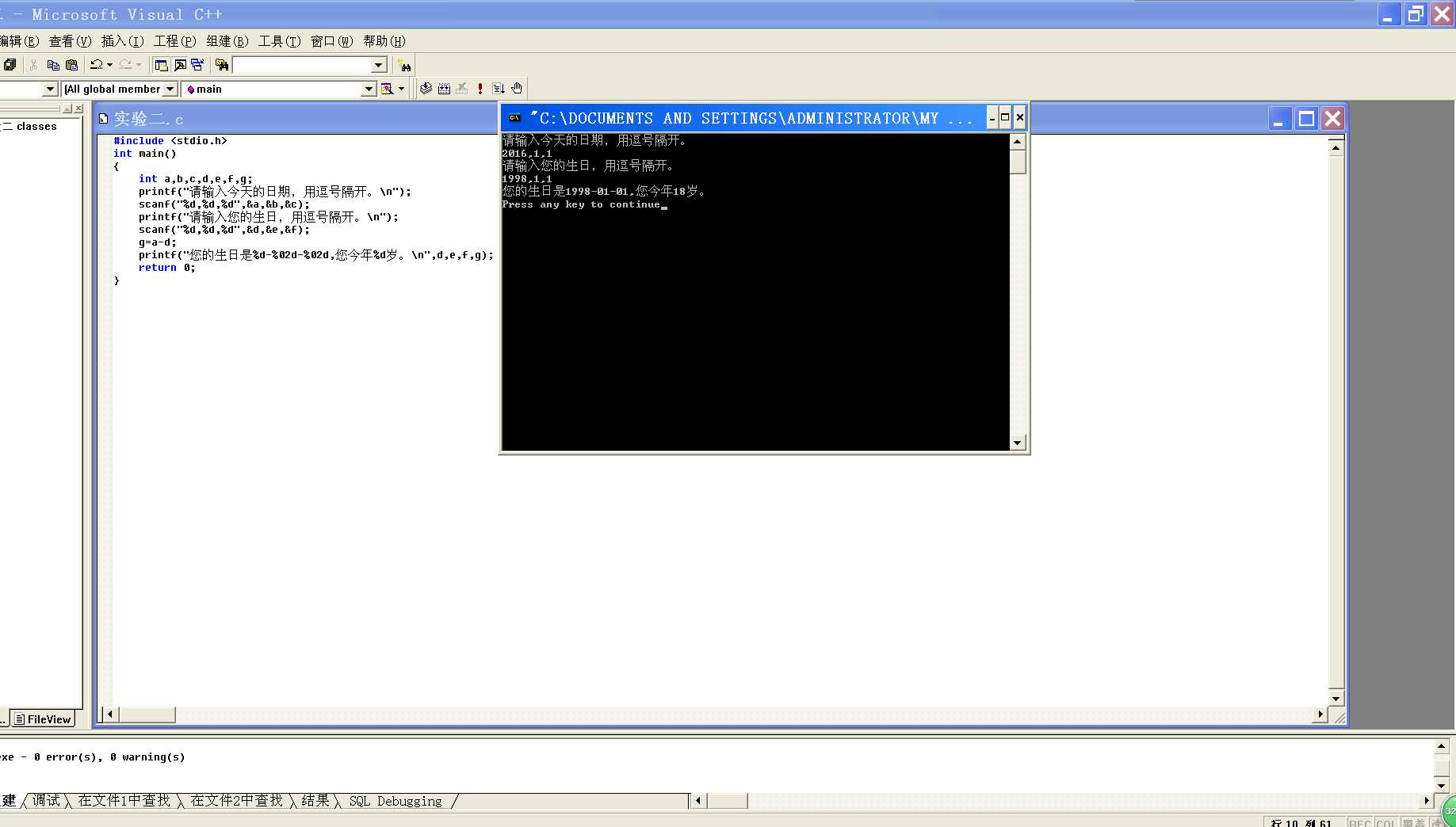1456x827 pixels.
Task: Switch to the FileView tab
Action: click(43, 719)
